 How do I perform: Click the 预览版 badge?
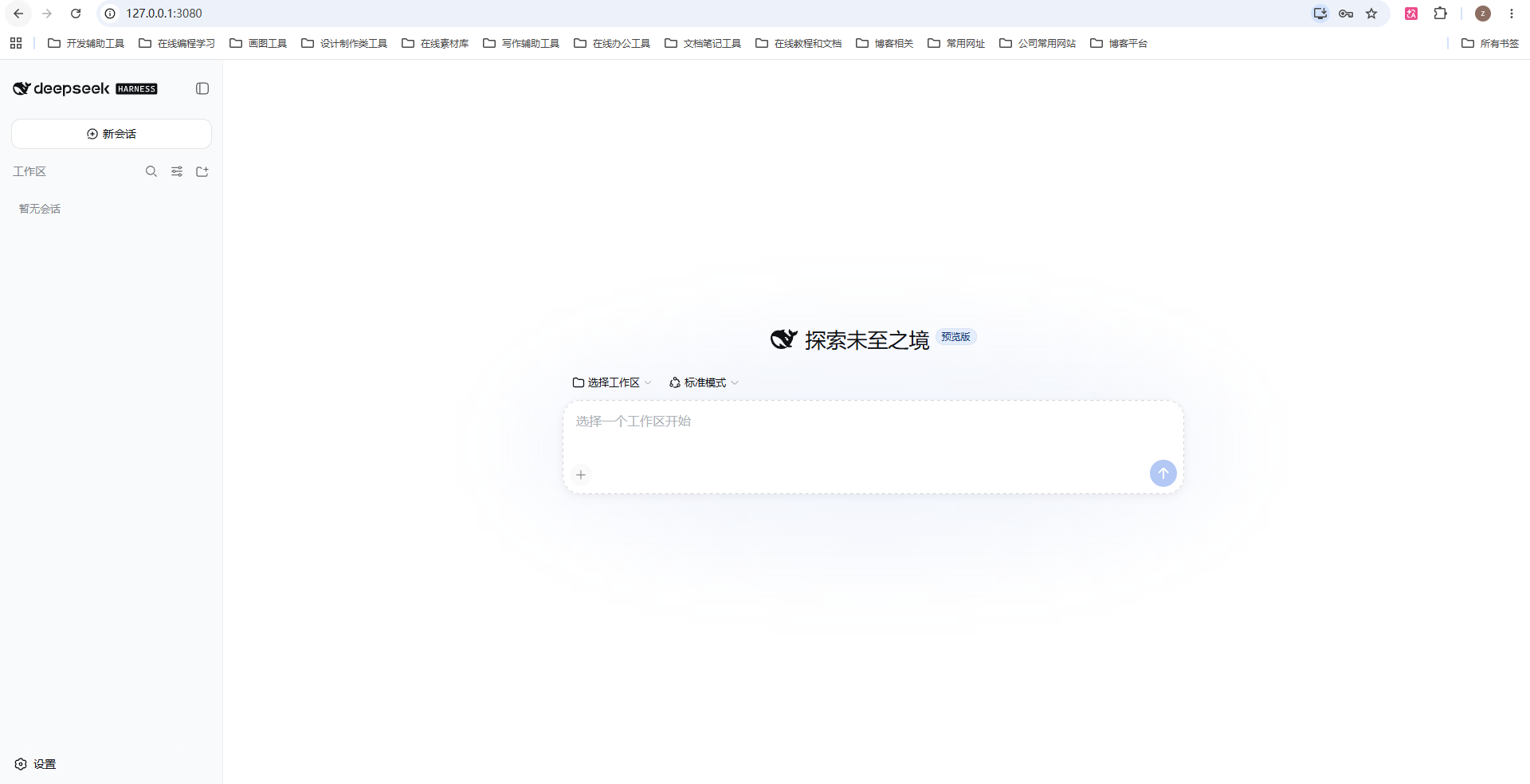956,337
